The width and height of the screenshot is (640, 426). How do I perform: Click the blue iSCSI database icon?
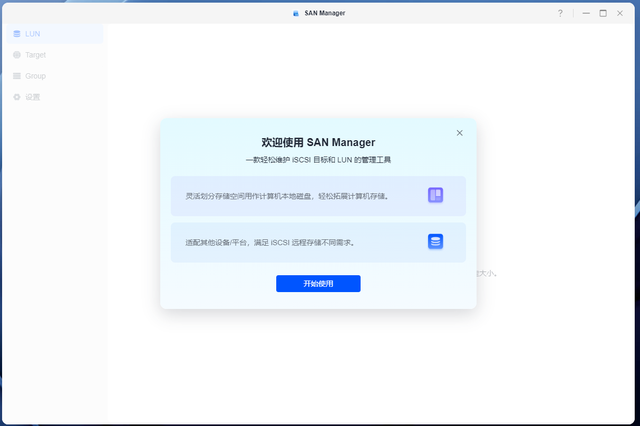point(436,242)
